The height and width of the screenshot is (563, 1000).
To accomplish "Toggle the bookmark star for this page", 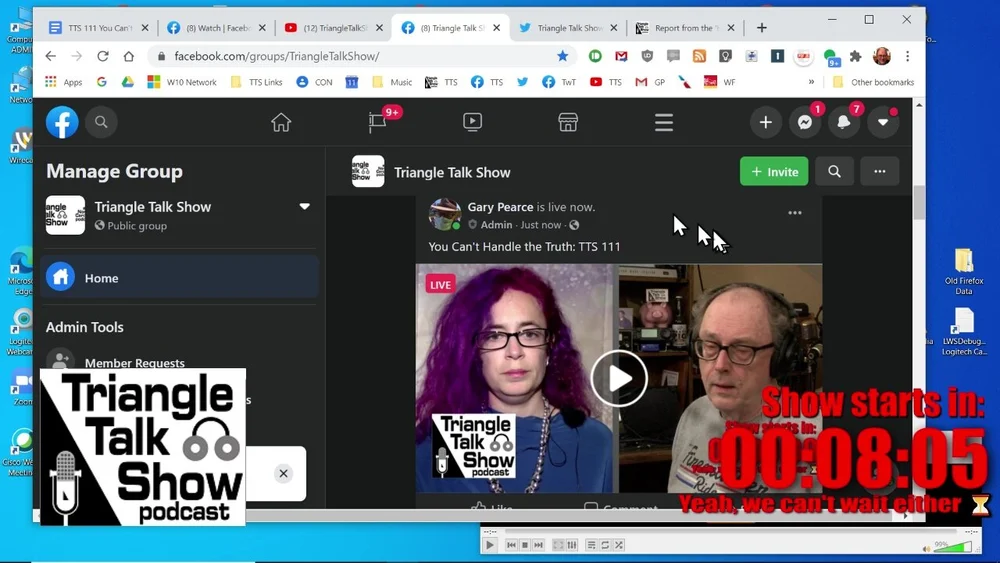I will 562,56.
